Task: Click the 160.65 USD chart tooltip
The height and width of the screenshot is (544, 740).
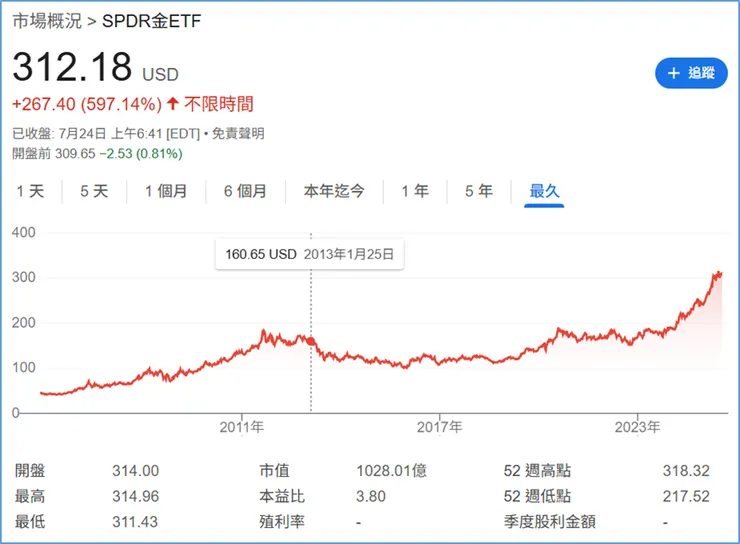Action: (x=310, y=254)
